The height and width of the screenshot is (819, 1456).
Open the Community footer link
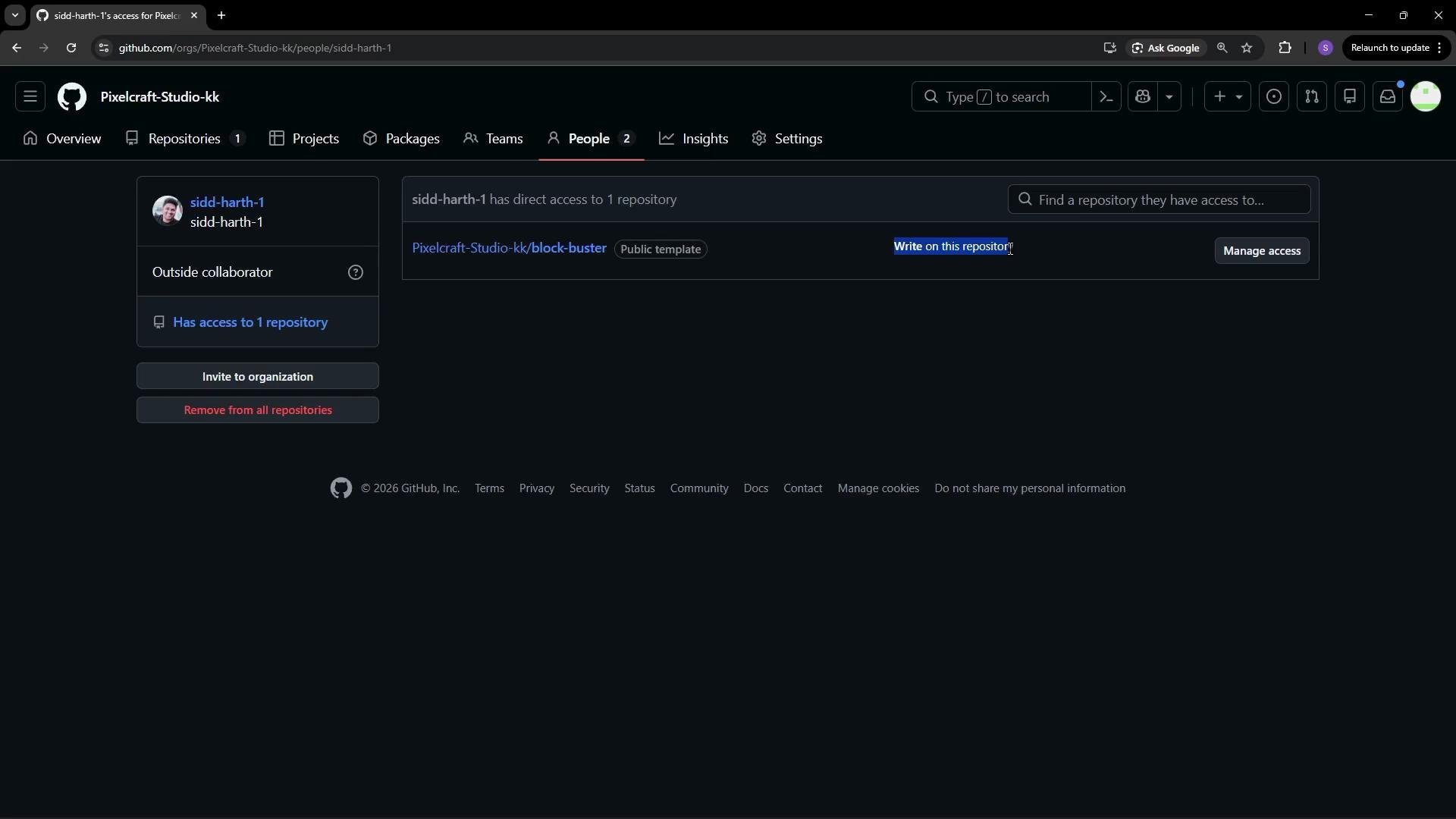[699, 488]
